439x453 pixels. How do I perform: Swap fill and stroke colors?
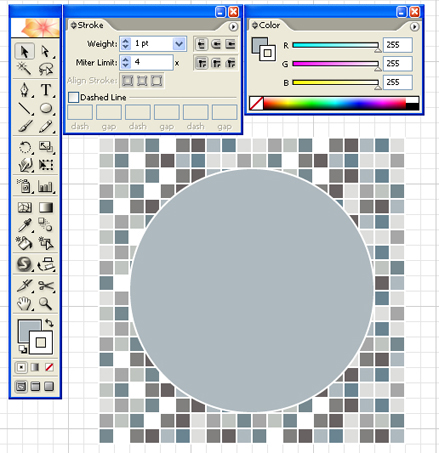[x=49, y=323]
